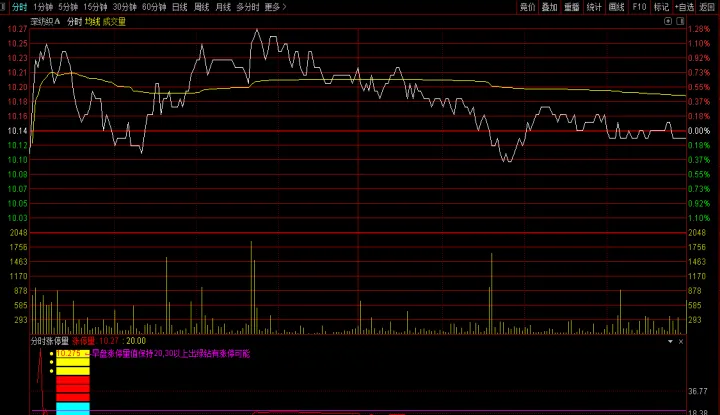Click the top-left corner menu icon
Image resolution: width=720 pixels, height=415 pixels.
pyautogui.click(x=4, y=6)
